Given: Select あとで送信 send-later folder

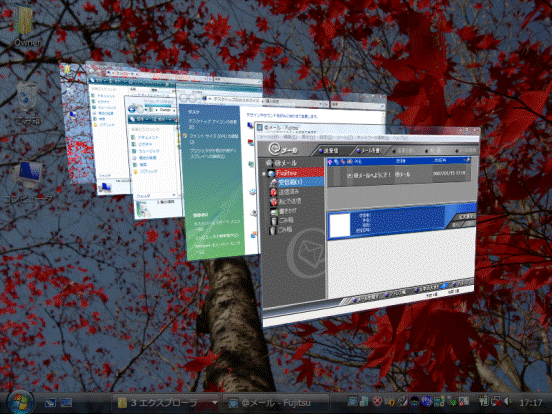Looking at the screenshot, I should 290,201.
